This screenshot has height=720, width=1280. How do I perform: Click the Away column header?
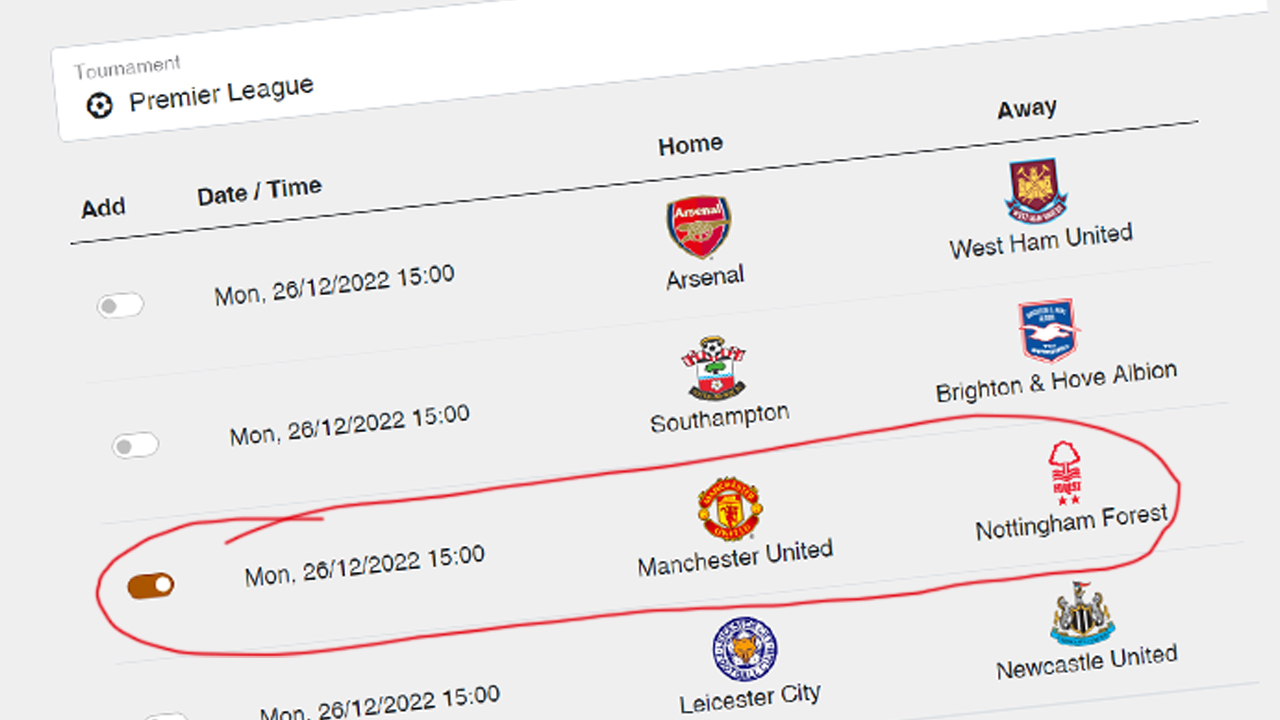click(x=1027, y=108)
